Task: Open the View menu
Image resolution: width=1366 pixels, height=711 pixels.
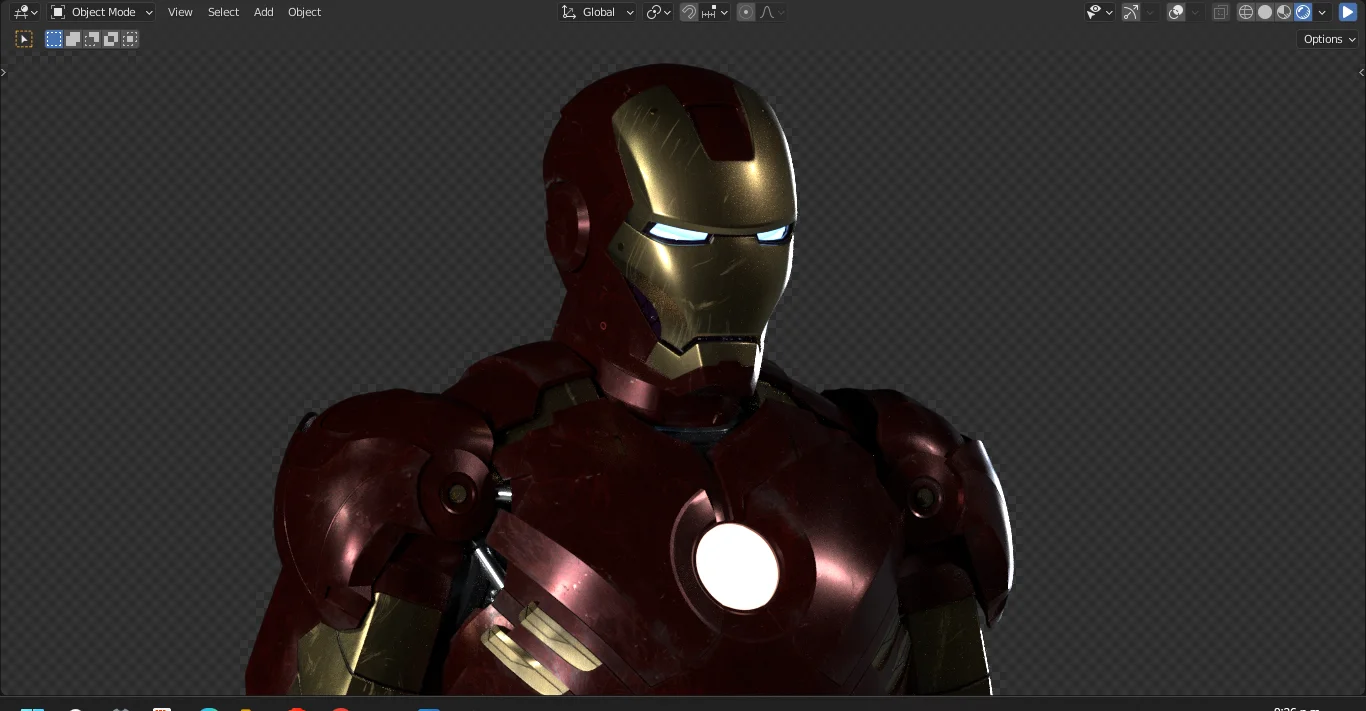Action: coord(180,12)
